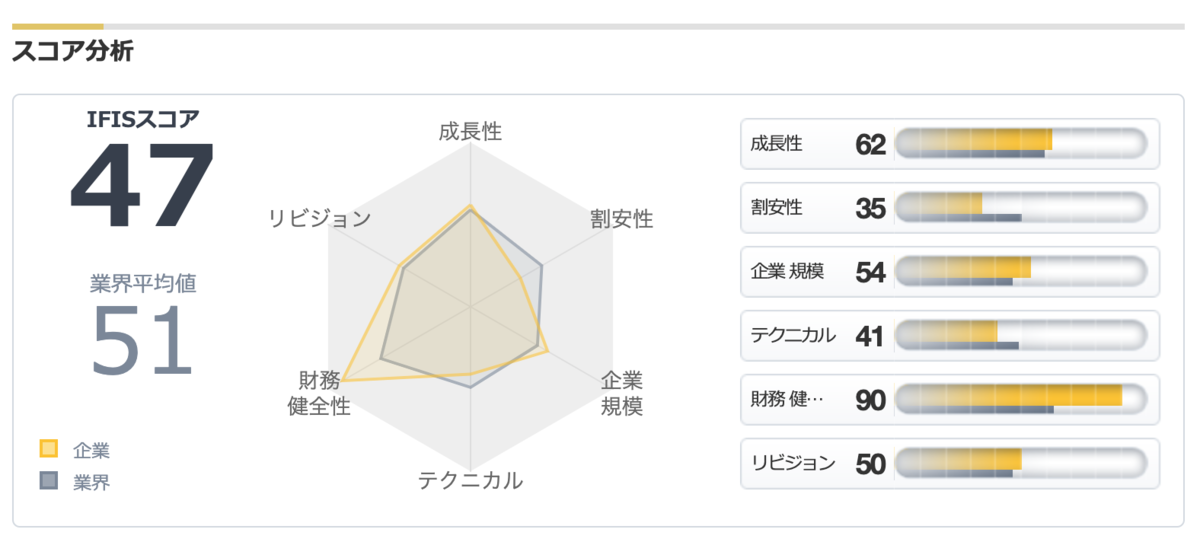
Task: Select the 企業 規模 score bar
Action: tap(1021, 272)
